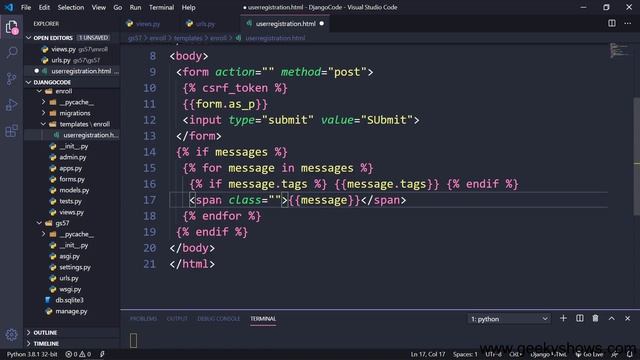Select the userregistration.html editor tab
Image resolution: width=640 pixels, height=360 pixels.
[x=286, y=24]
